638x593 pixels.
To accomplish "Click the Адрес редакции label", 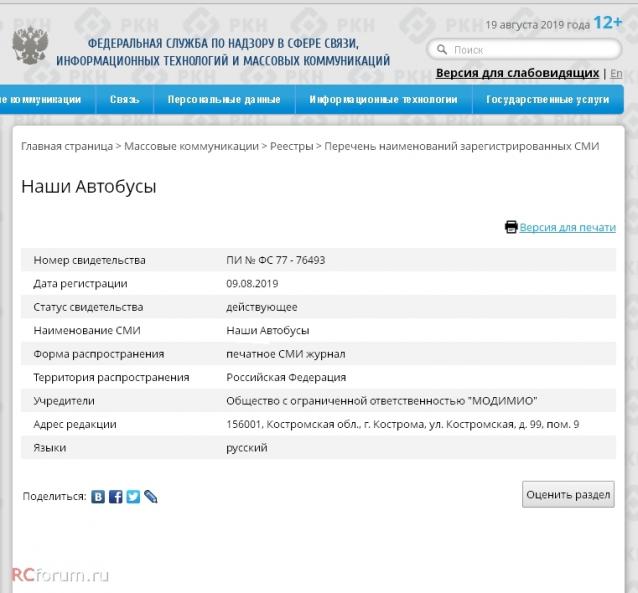I will (x=75, y=425).
